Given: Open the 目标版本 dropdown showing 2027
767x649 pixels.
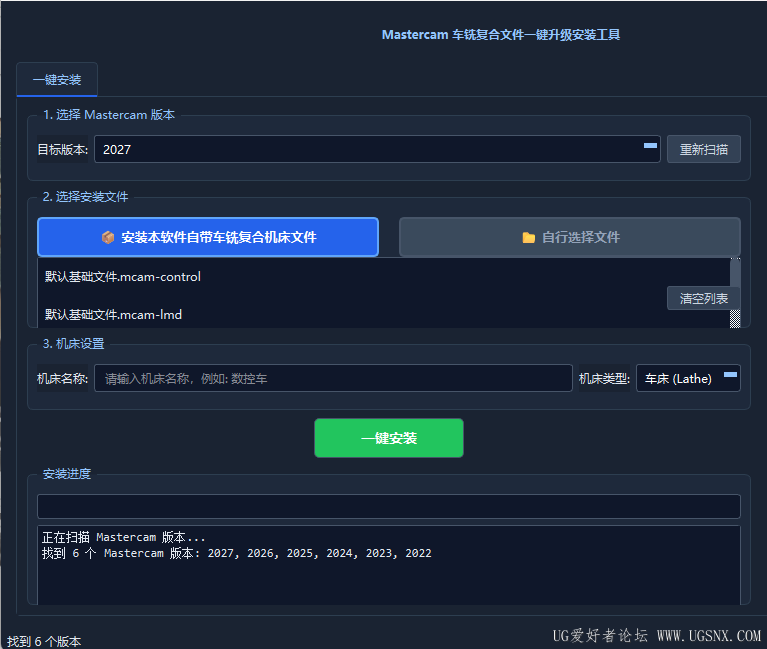Looking at the screenshot, I should pyautogui.click(x=377, y=149).
